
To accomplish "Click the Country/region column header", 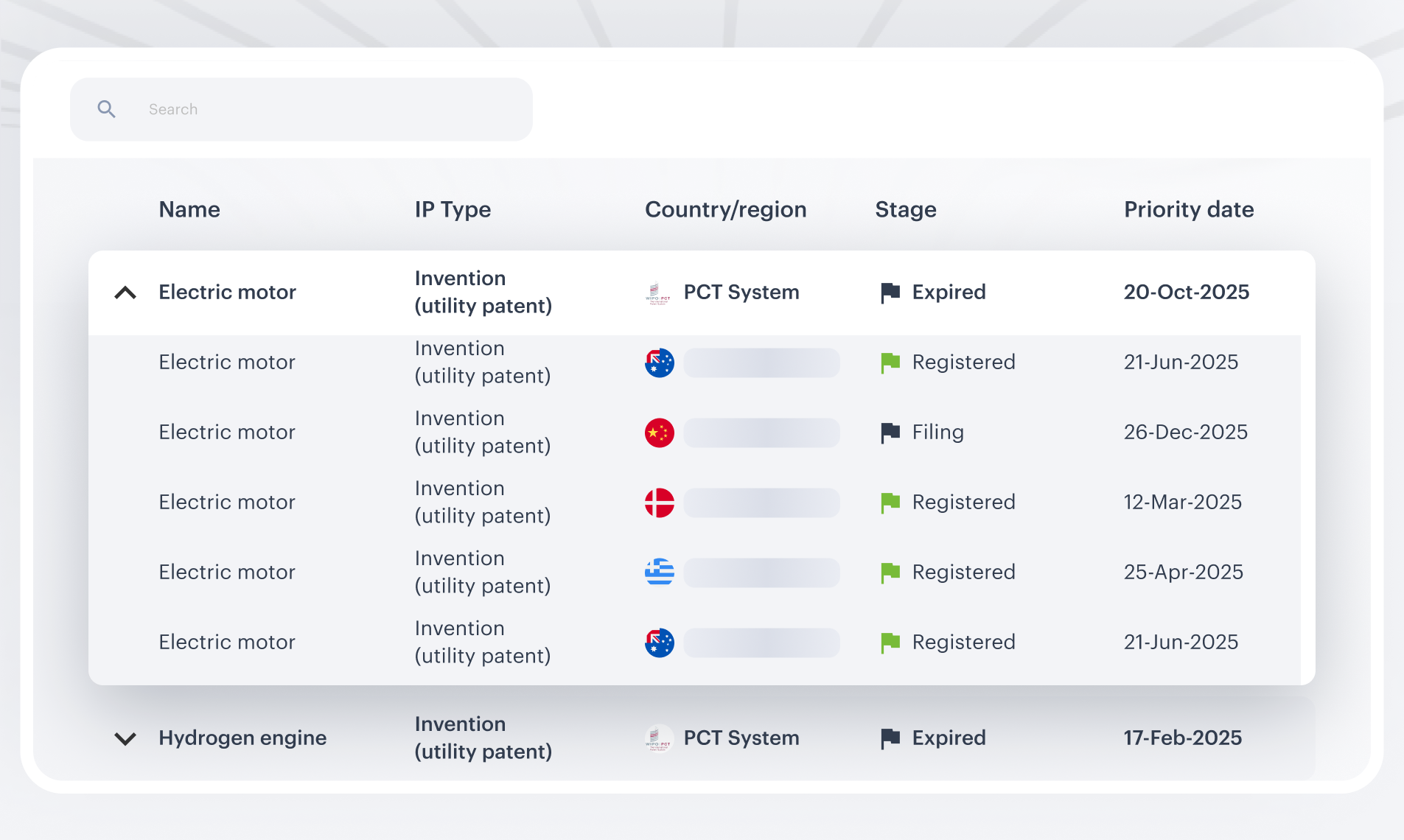I will pos(725,209).
